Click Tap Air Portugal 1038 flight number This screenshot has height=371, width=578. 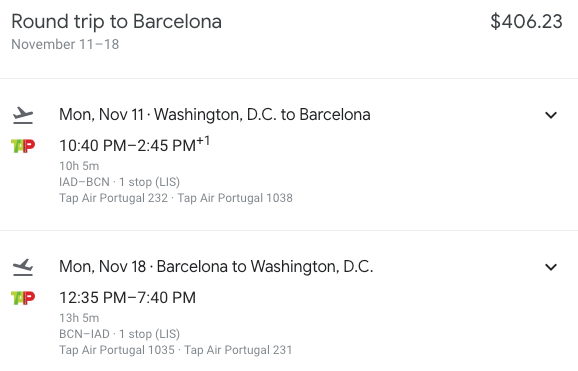[235, 198]
